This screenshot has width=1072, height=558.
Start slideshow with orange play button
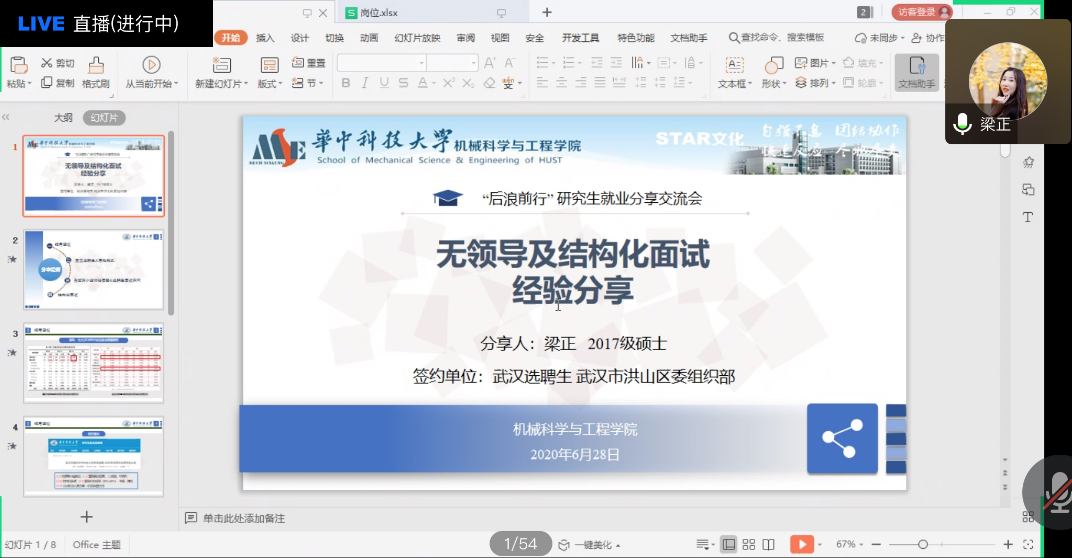click(x=801, y=544)
